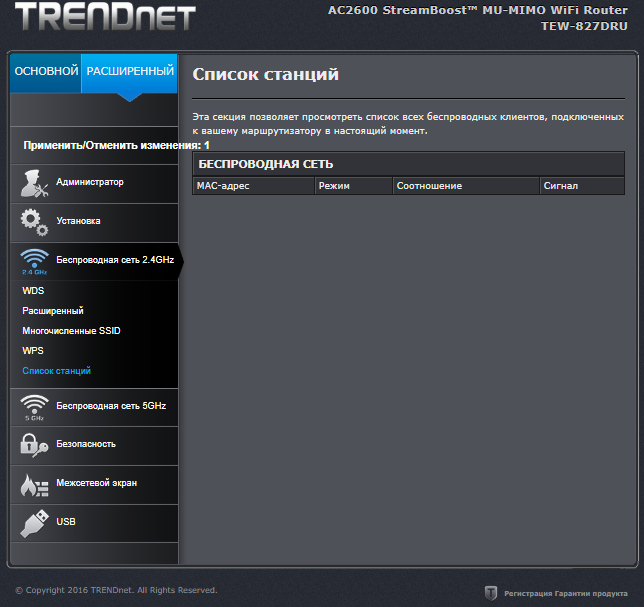Click the Сигнал column header
Viewport: 644px width, 607px height.
[x=582, y=186]
